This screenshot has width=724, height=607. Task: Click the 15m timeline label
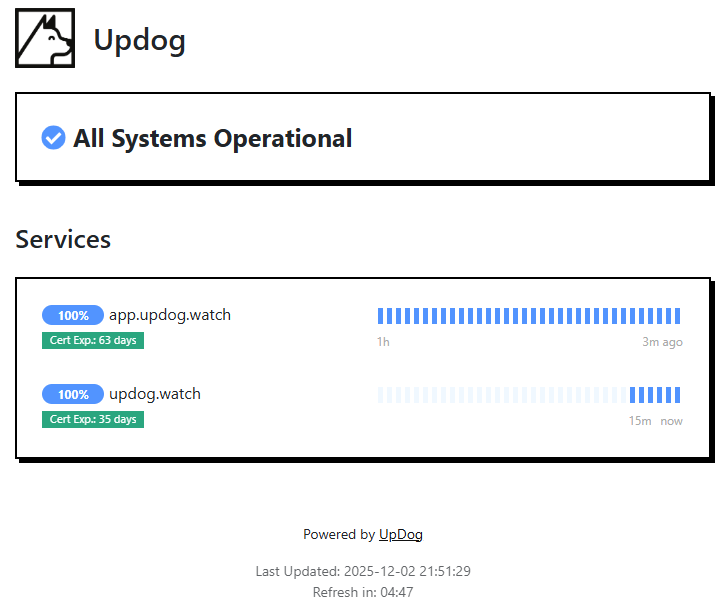click(x=640, y=421)
